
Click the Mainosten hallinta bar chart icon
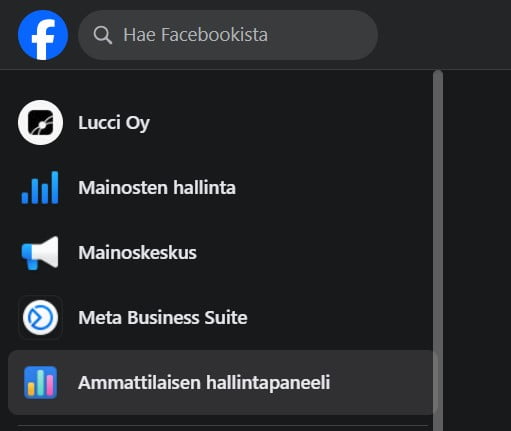[40, 187]
